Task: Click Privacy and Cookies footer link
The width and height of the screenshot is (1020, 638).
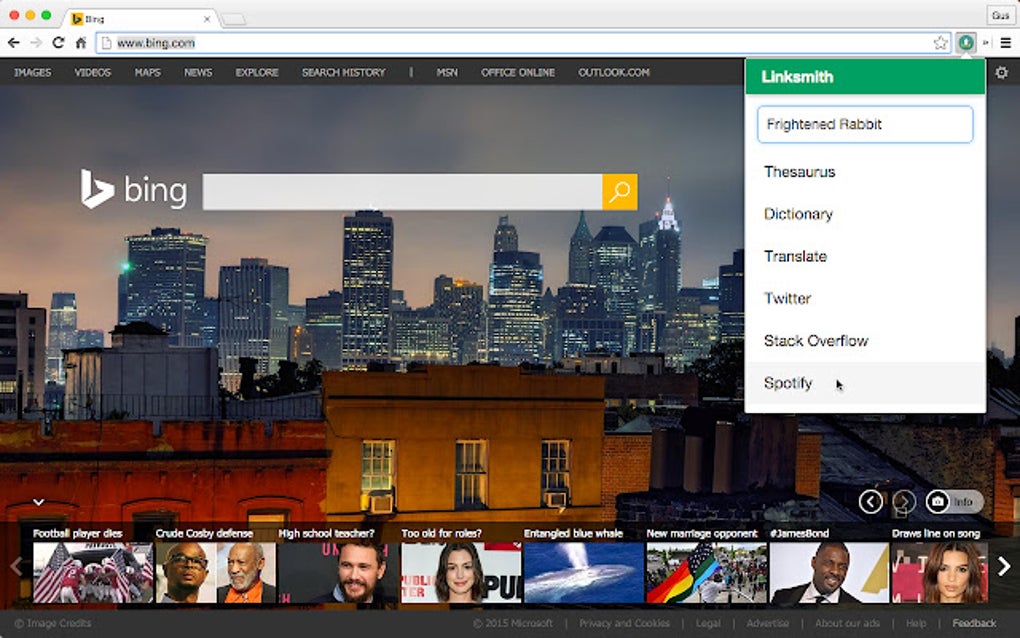Action: (624, 623)
